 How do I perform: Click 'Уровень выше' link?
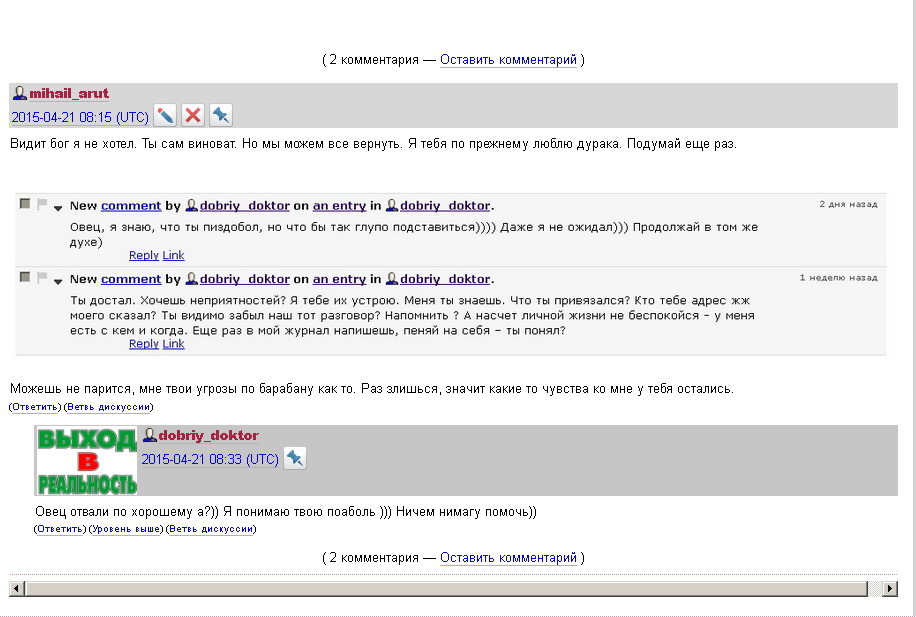click(126, 529)
